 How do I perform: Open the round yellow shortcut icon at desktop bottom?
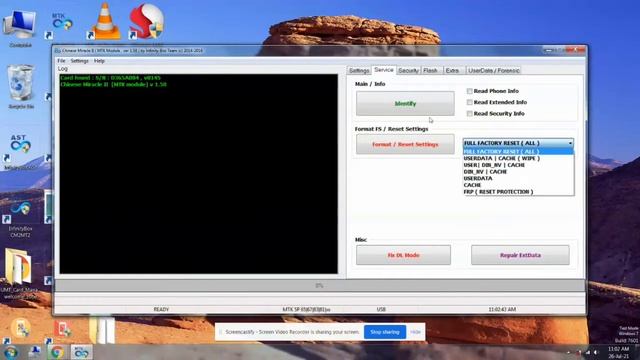pyautogui.click(x=20, y=330)
